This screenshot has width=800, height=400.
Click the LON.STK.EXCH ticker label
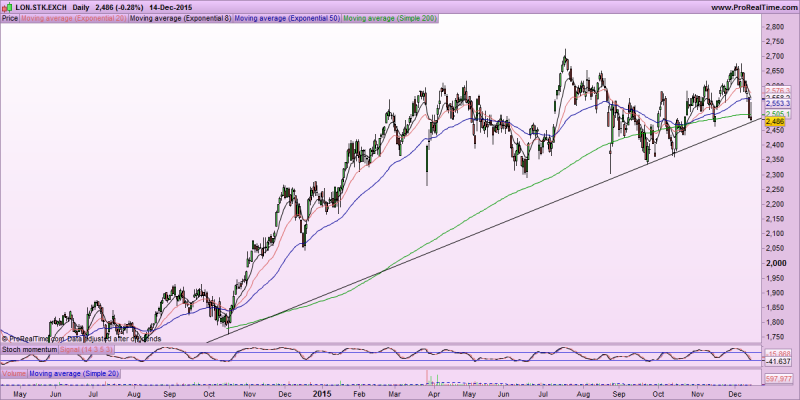coord(40,7)
